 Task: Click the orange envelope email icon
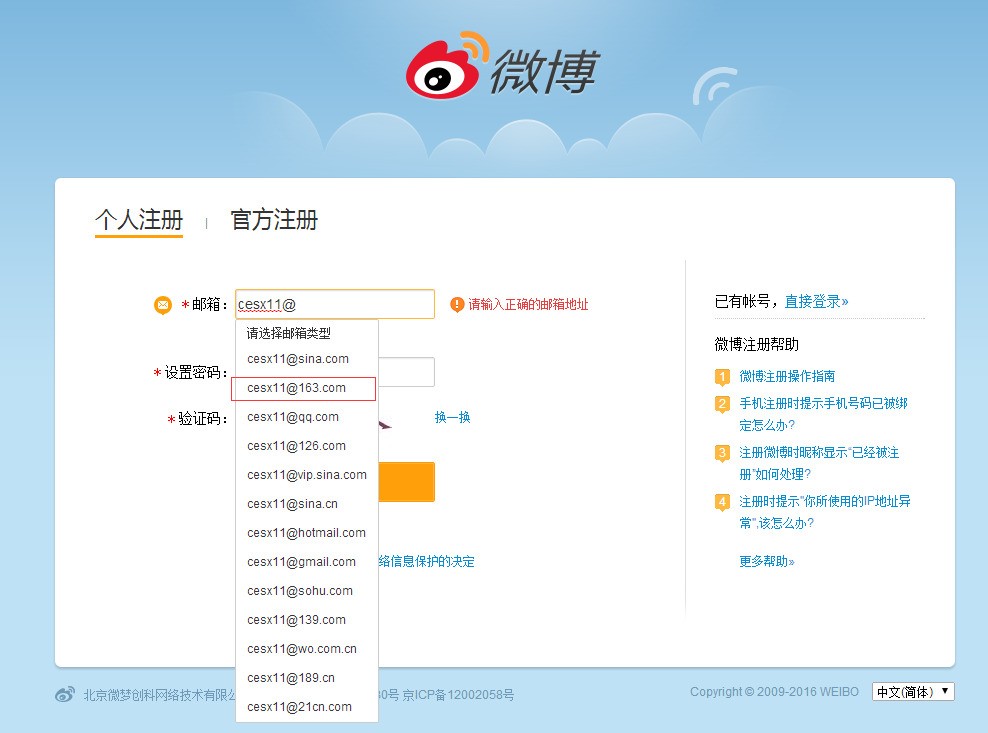pyautogui.click(x=163, y=305)
